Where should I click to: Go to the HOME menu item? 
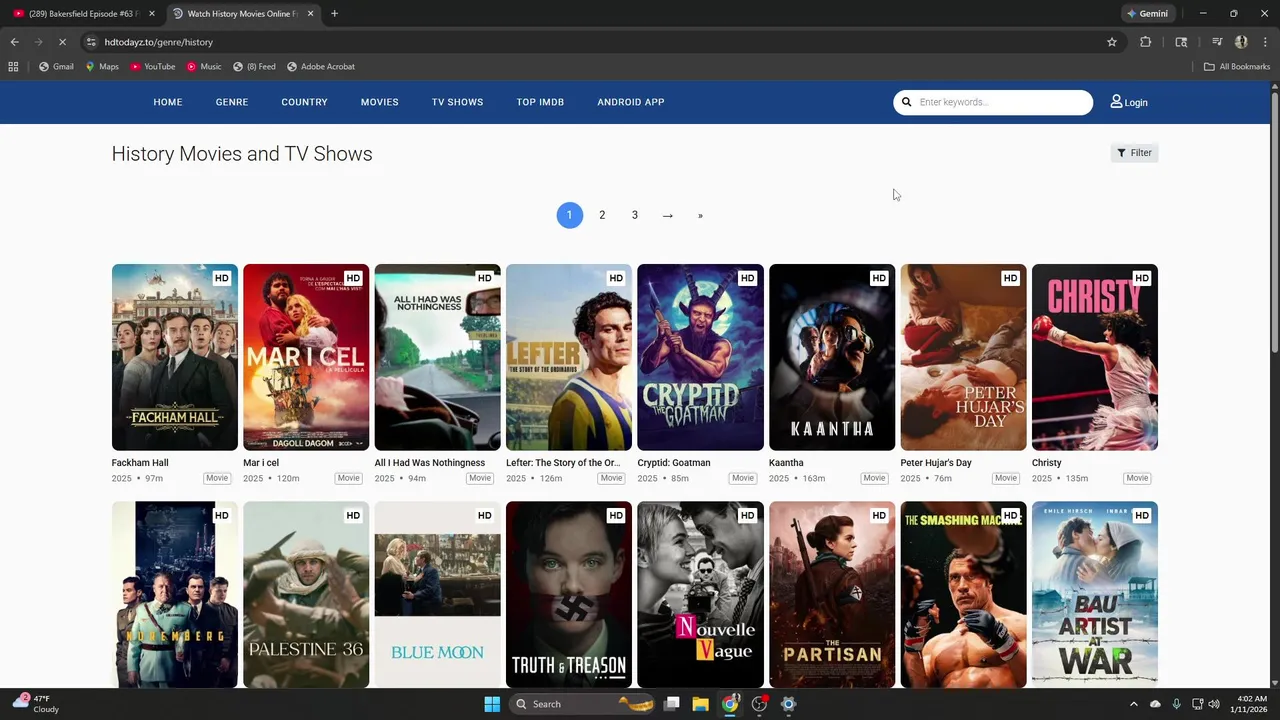(168, 102)
